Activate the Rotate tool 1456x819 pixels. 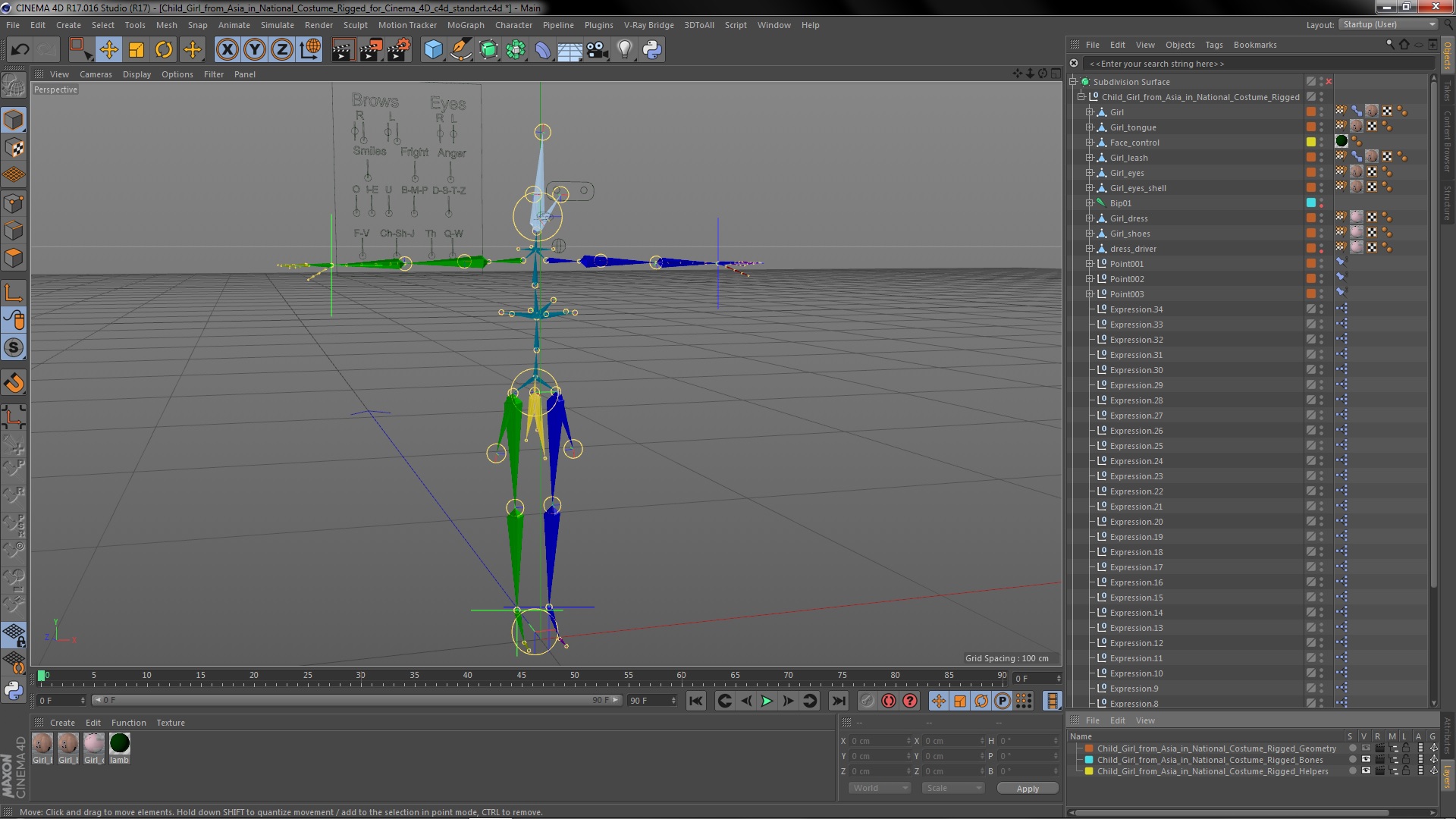coord(164,50)
